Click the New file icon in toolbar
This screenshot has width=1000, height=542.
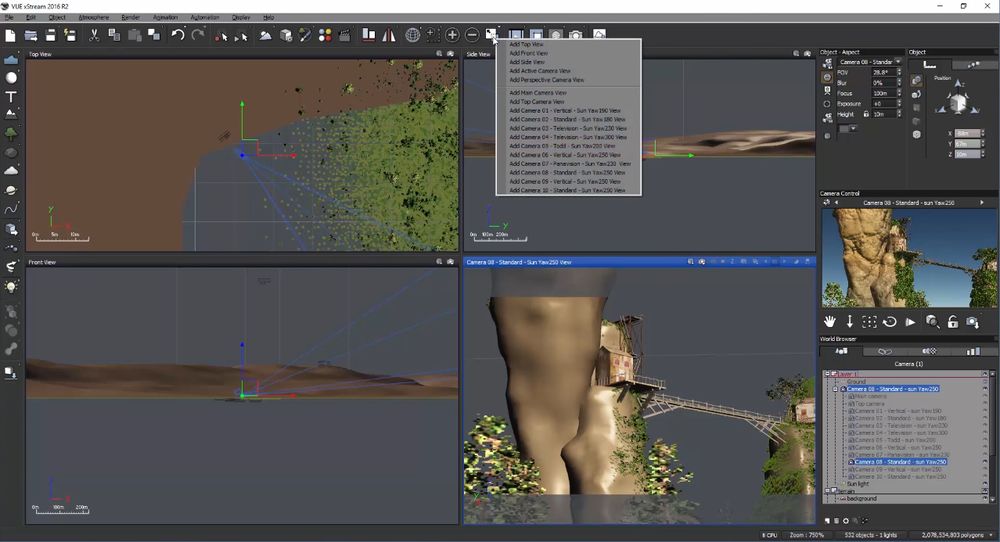10,35
